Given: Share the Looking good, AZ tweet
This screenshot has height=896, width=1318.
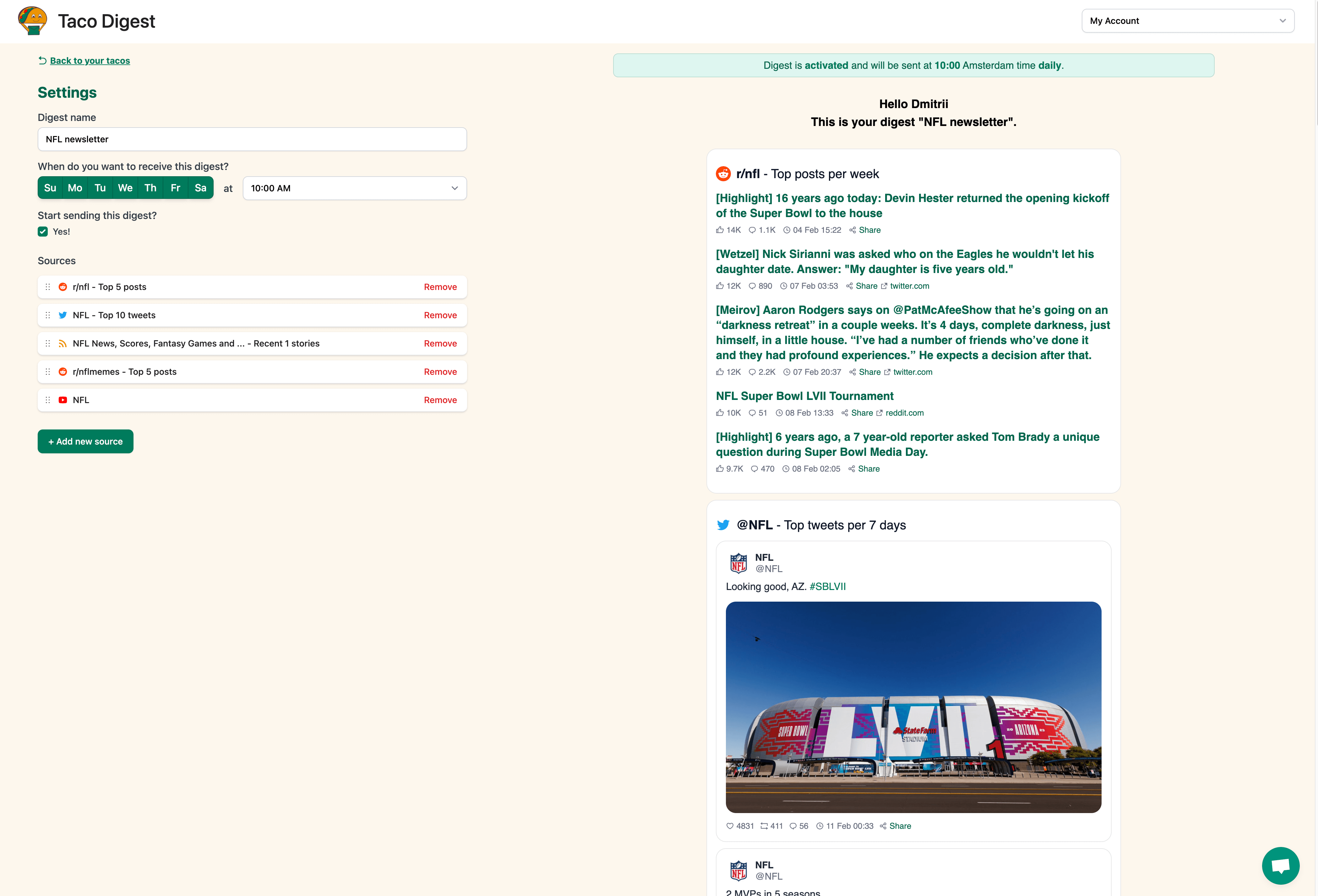Looking at the screenshot, I should pyautogui.click(x=900, y=826).
